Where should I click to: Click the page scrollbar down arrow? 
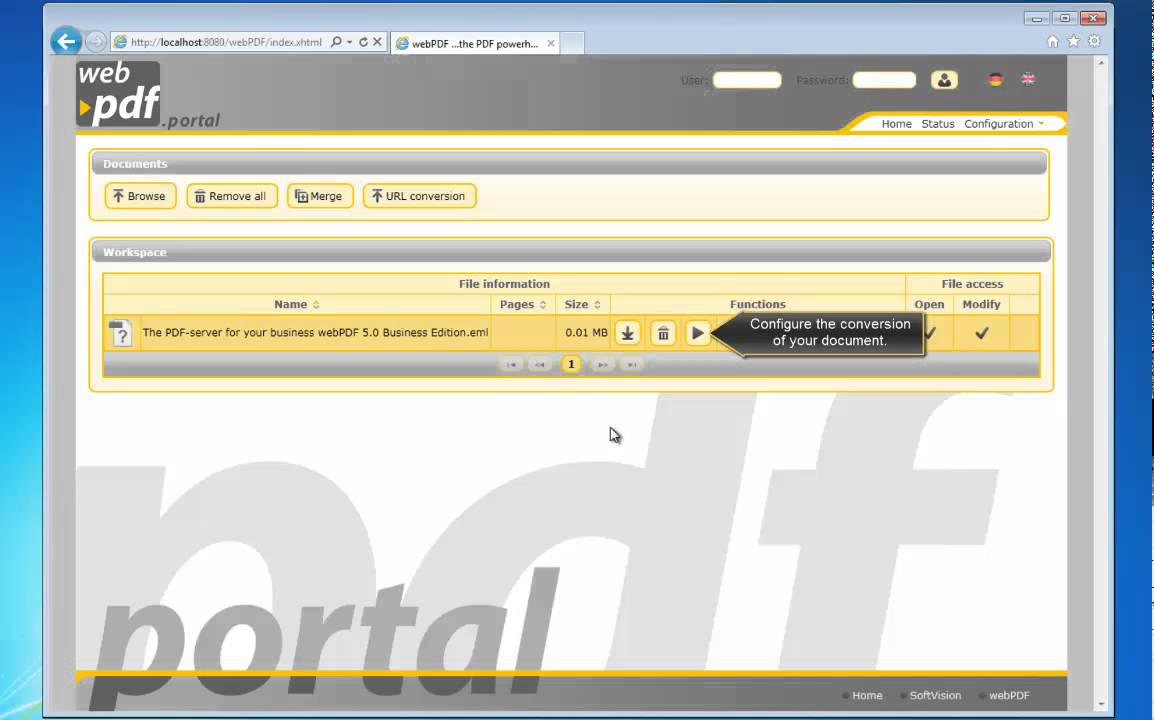pyautogui.click(x=1101, y=705)
